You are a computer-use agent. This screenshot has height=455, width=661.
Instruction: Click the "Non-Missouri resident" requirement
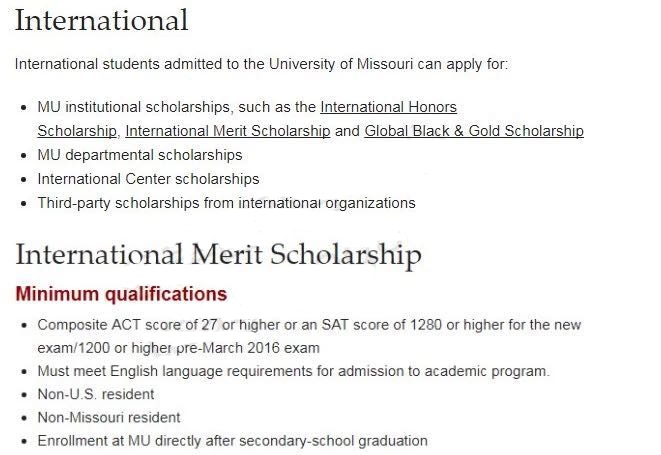point(109,417)
